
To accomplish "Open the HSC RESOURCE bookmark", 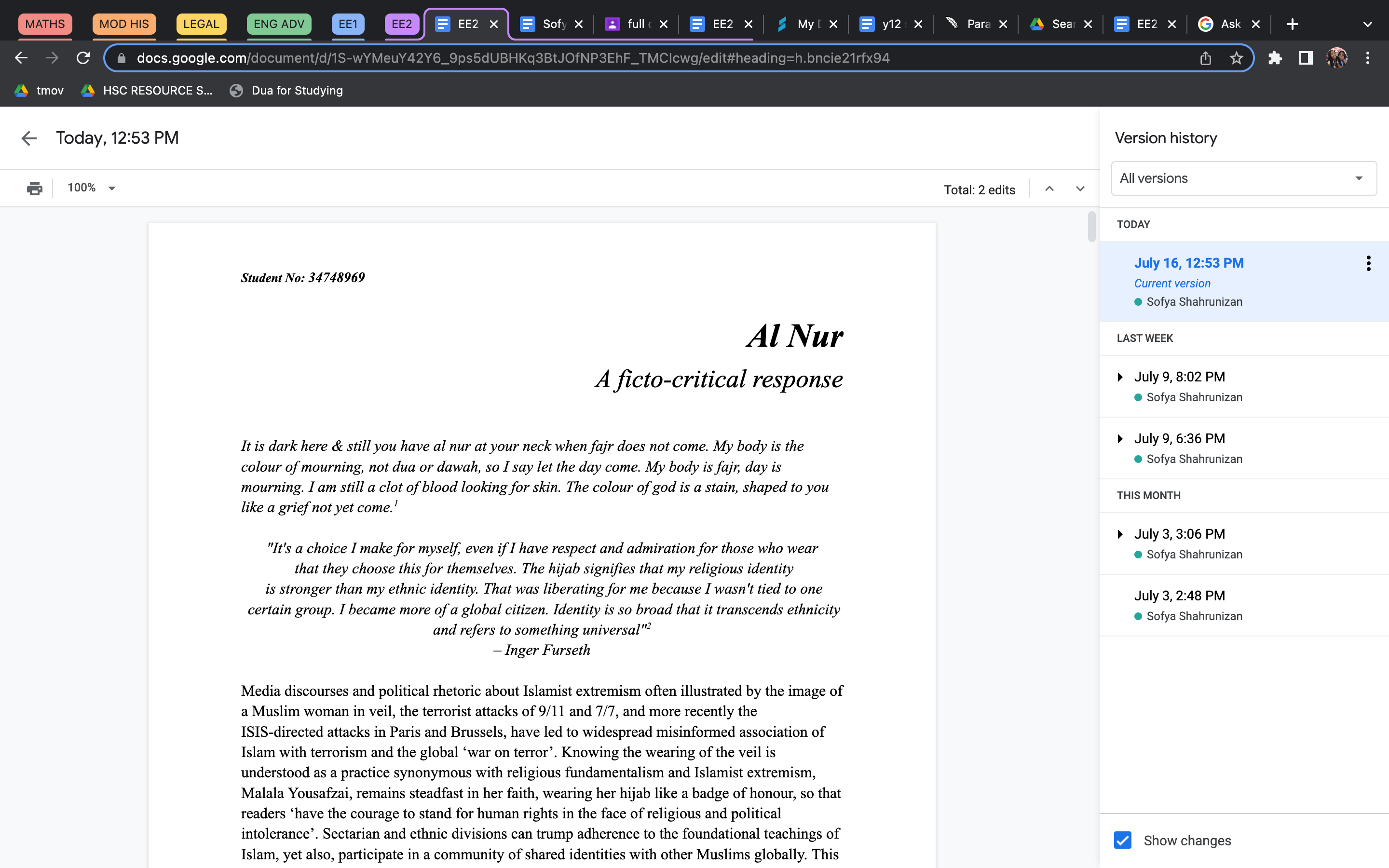I will tap(148, 91).
